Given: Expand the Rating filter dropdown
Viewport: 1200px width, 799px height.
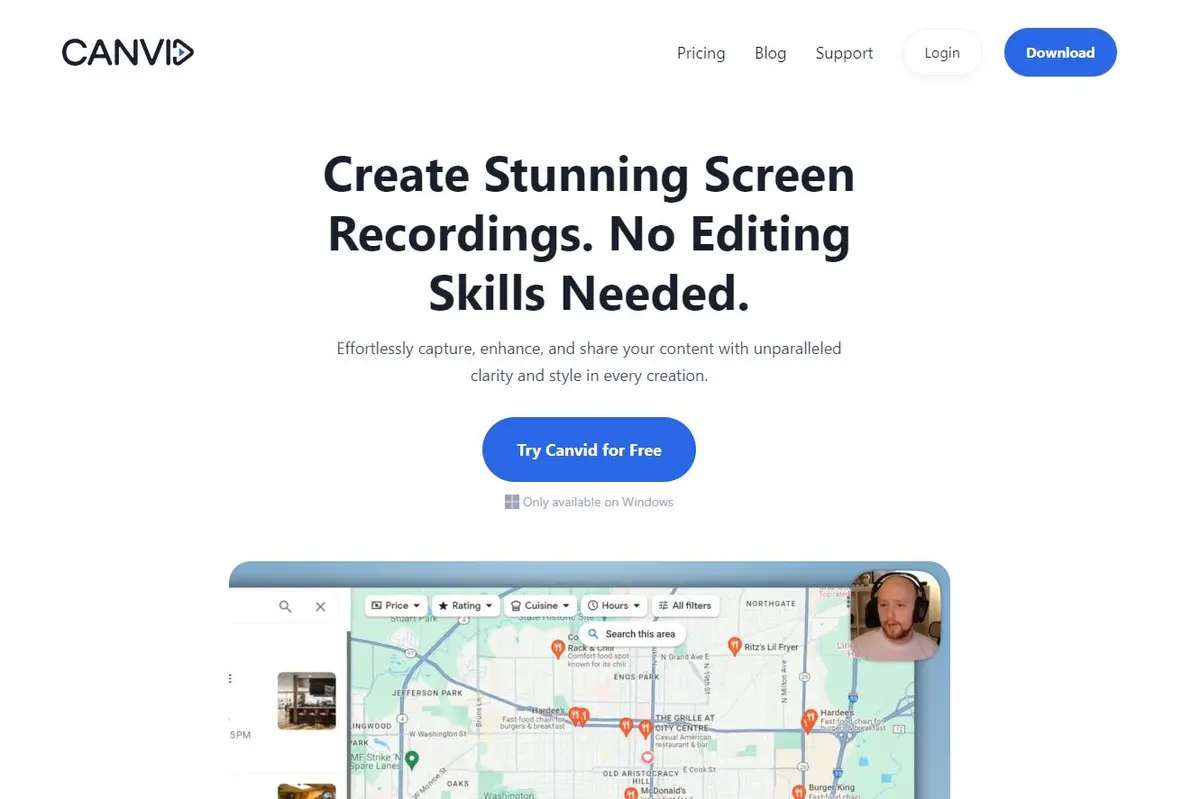Looking at the screenshot, I should (466, 605).
